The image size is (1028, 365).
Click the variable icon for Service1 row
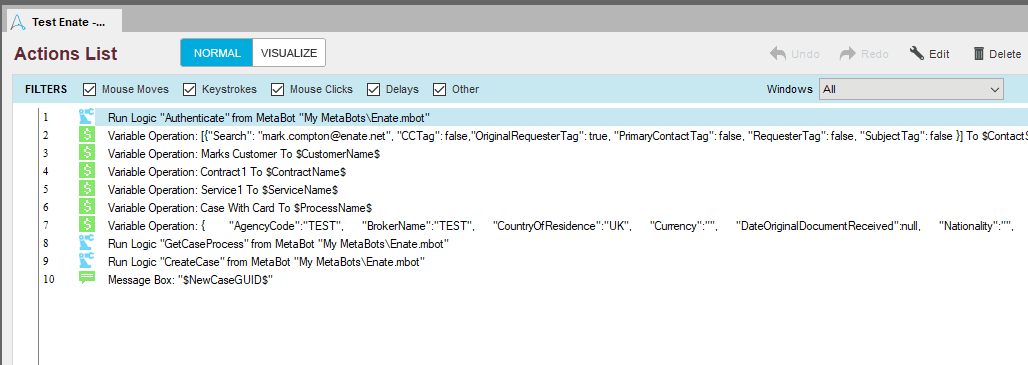pos(87,189)
